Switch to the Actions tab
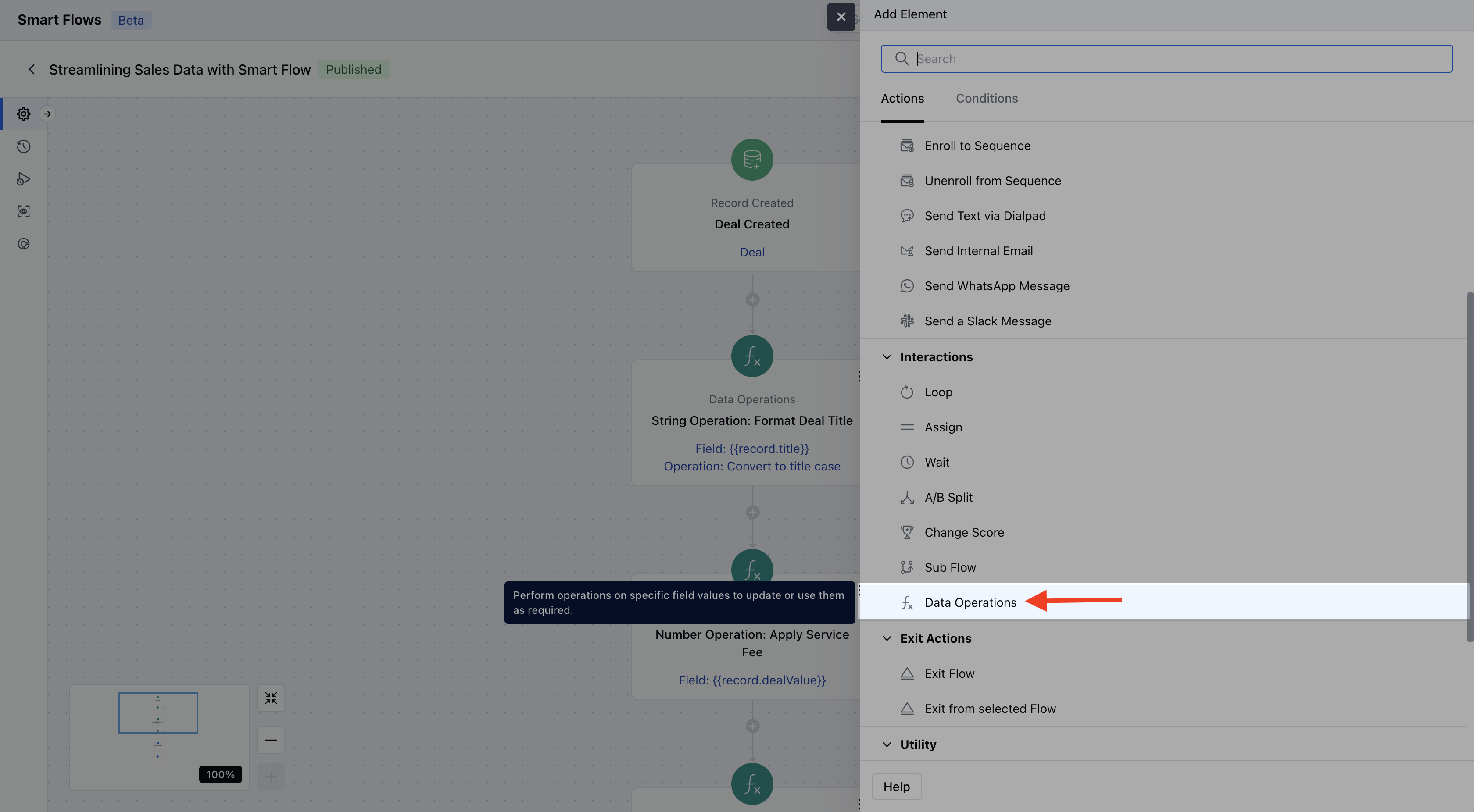 click(902, 98)
